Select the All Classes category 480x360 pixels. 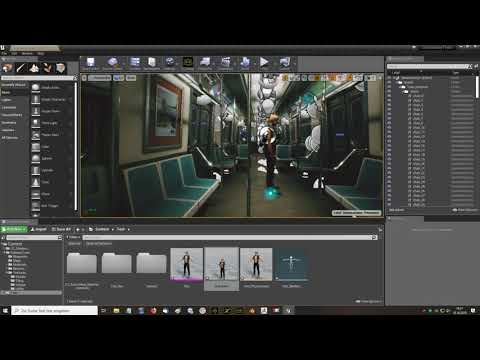click(10, 137)
